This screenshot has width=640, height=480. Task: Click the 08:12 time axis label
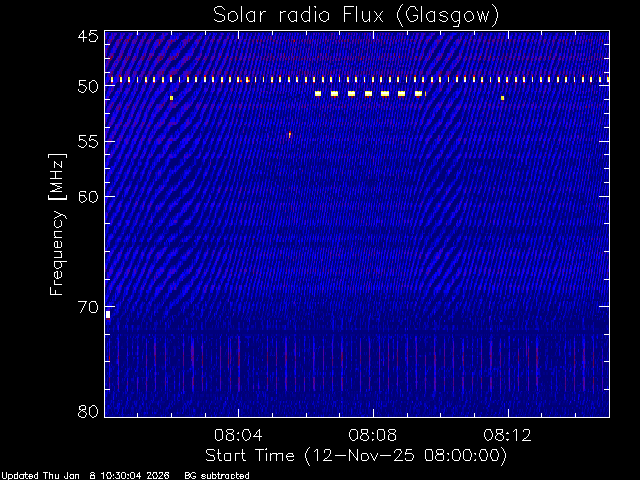coord(508,435)
